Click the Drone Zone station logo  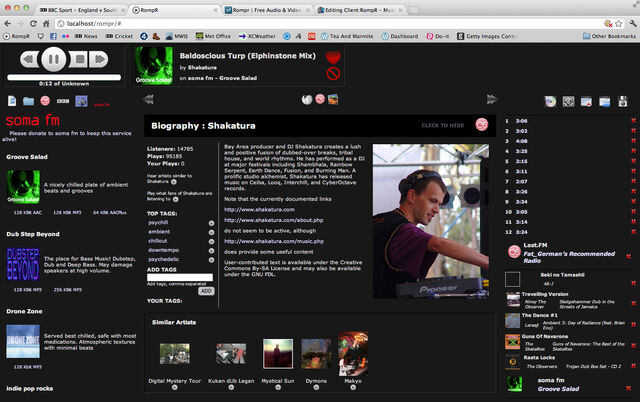(x=23, y=341)
